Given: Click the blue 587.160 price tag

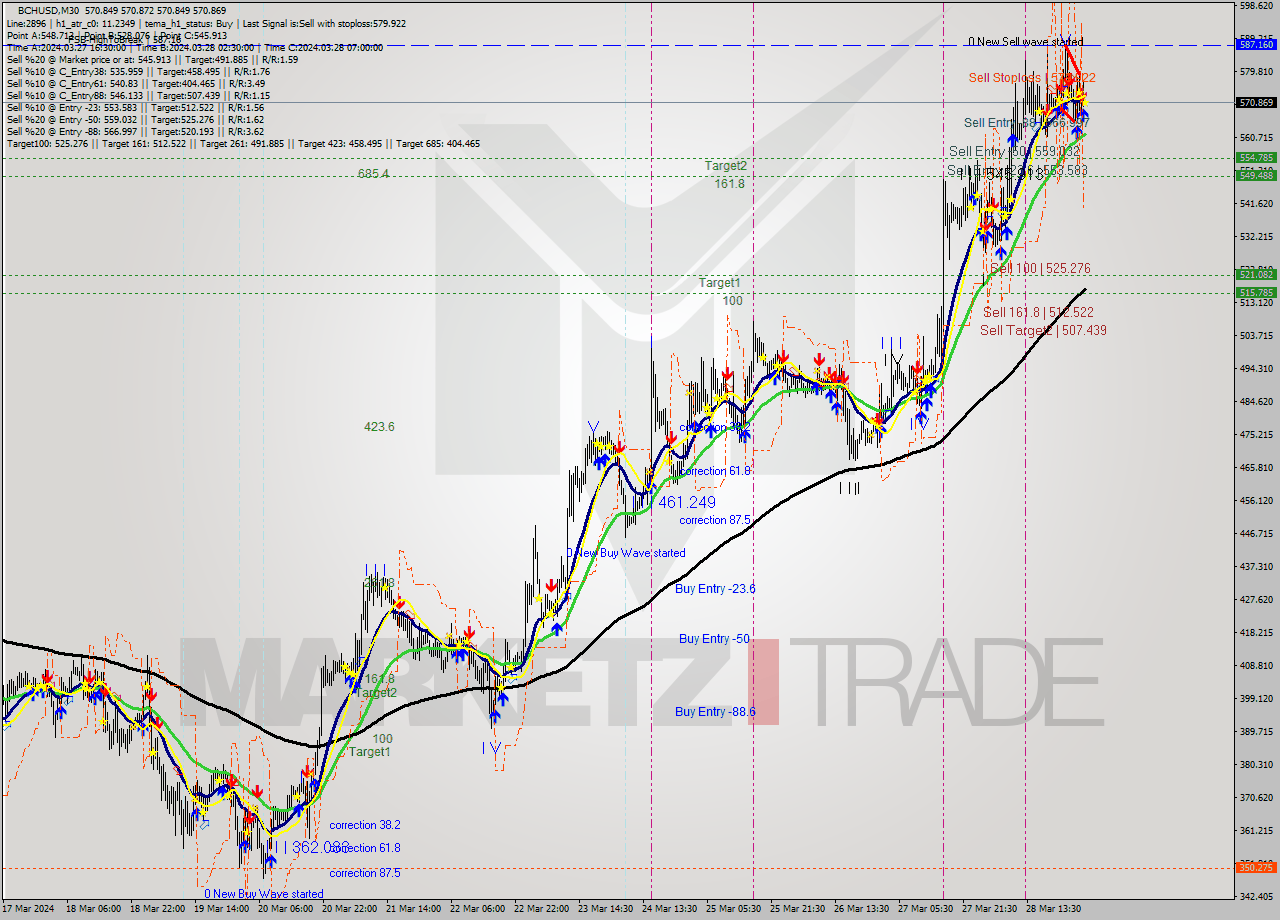Looking at the screenshot, I should 1256,45.
